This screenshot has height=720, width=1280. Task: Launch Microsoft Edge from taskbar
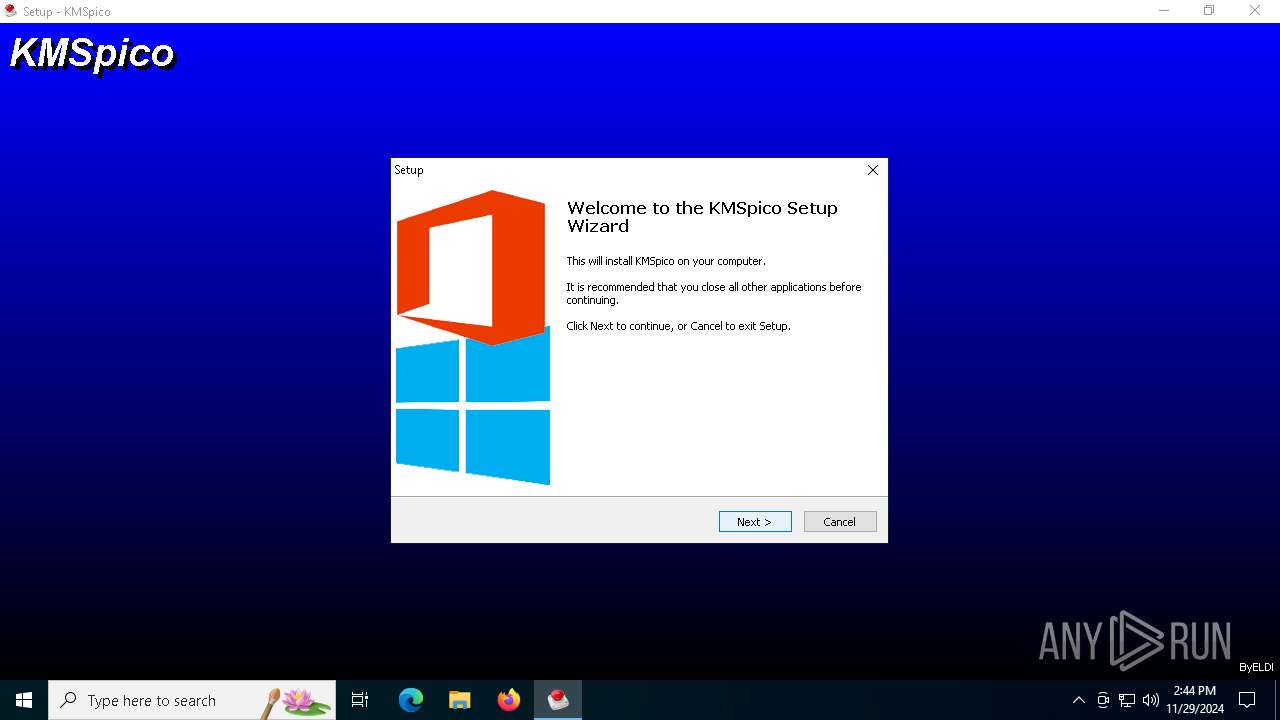pyautogui.click(x=411, y=700)
